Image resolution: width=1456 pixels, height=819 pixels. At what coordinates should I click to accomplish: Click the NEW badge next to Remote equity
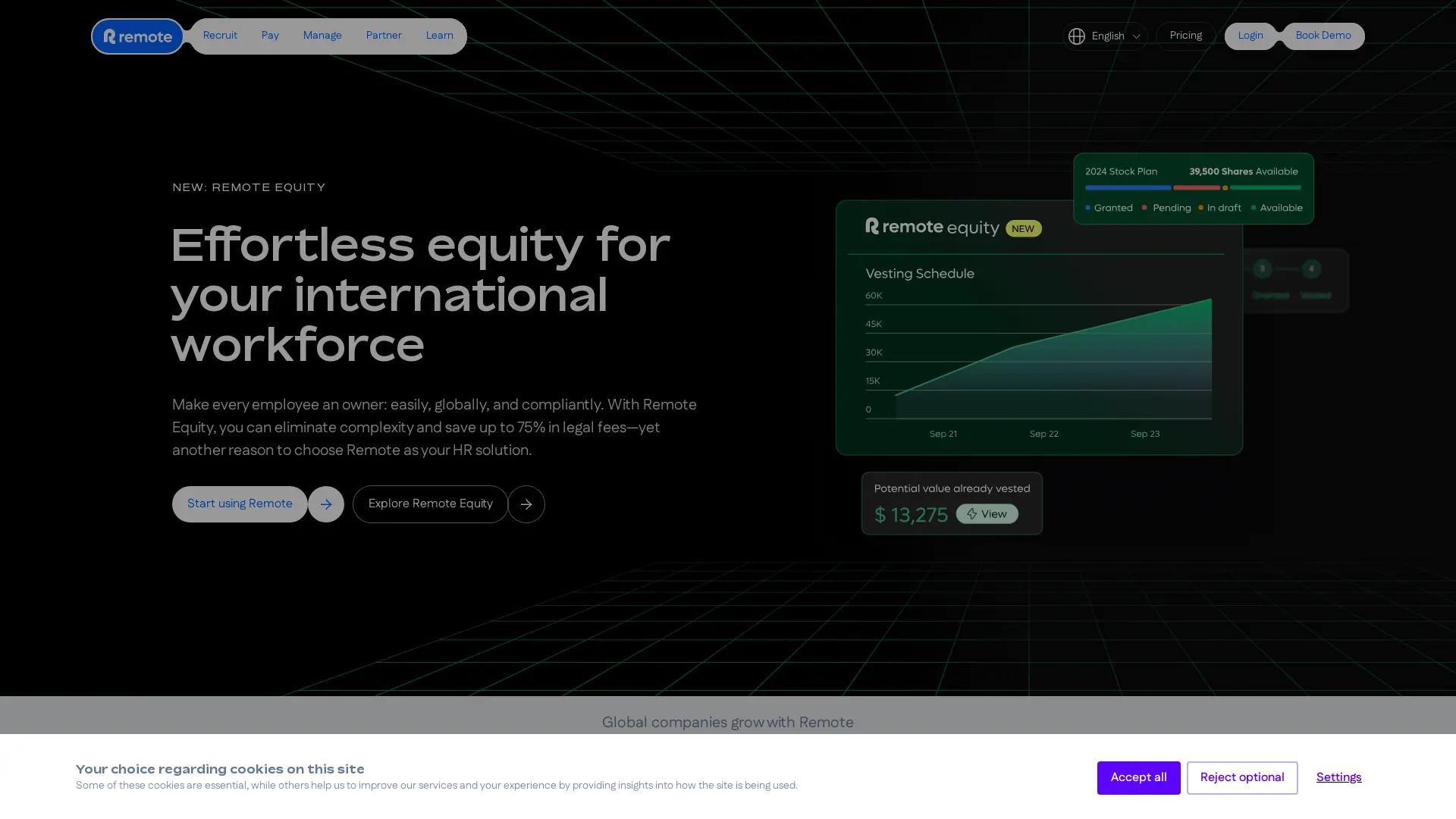point(1023,228)
